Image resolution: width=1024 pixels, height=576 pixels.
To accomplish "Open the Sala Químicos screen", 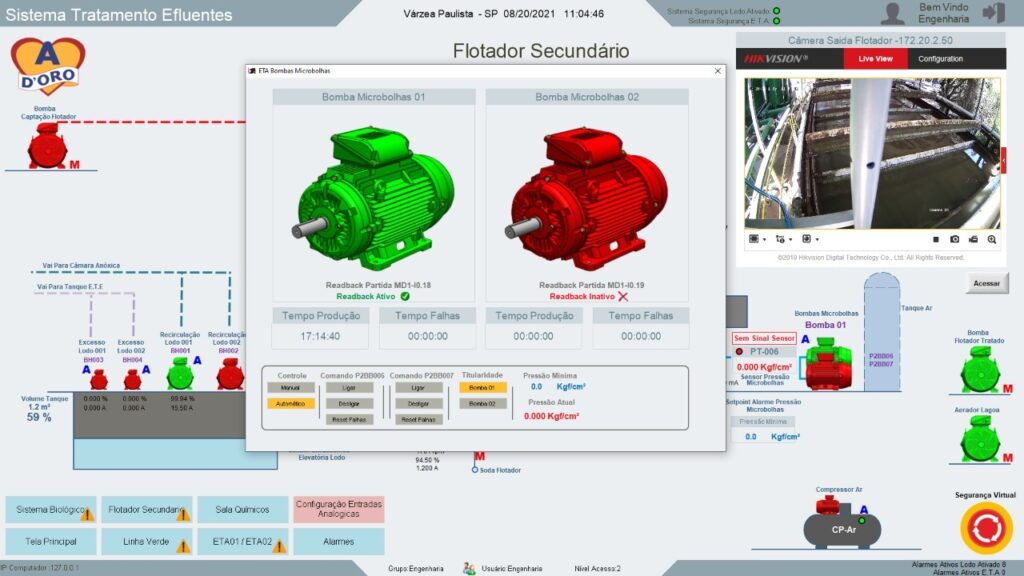I will tap(243, 510).
